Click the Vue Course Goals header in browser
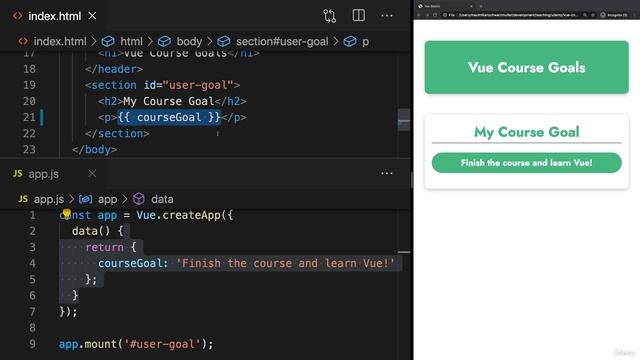 (x=527, y=67)
